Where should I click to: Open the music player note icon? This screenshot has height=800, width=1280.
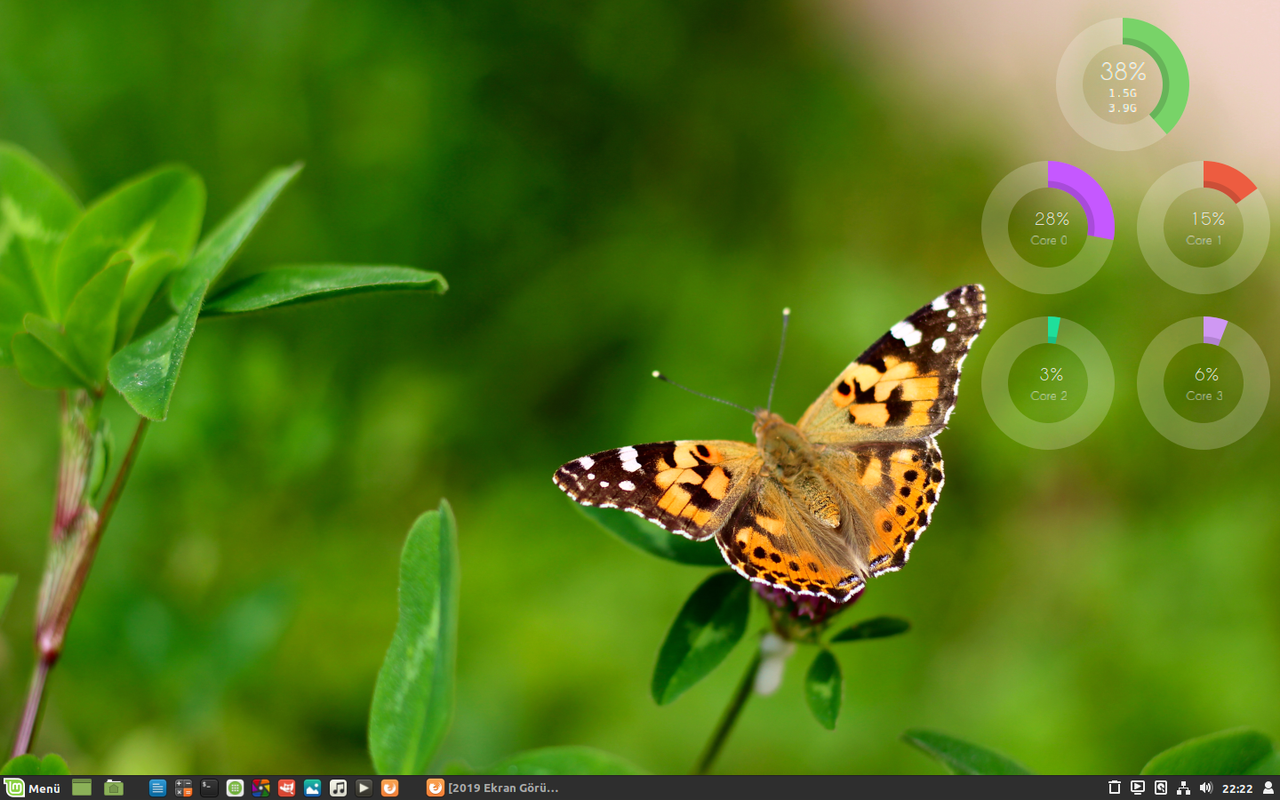pyautogui.click(x=338, y=788)
